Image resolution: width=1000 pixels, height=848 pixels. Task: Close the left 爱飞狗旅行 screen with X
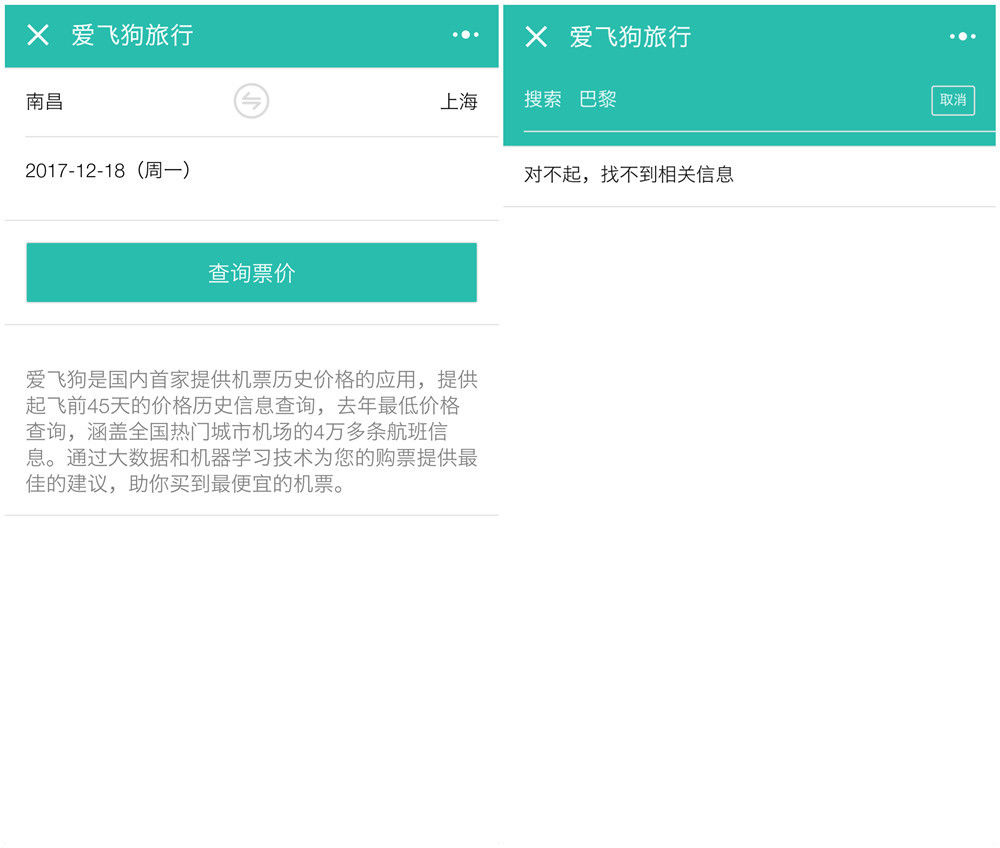point(38,36)
